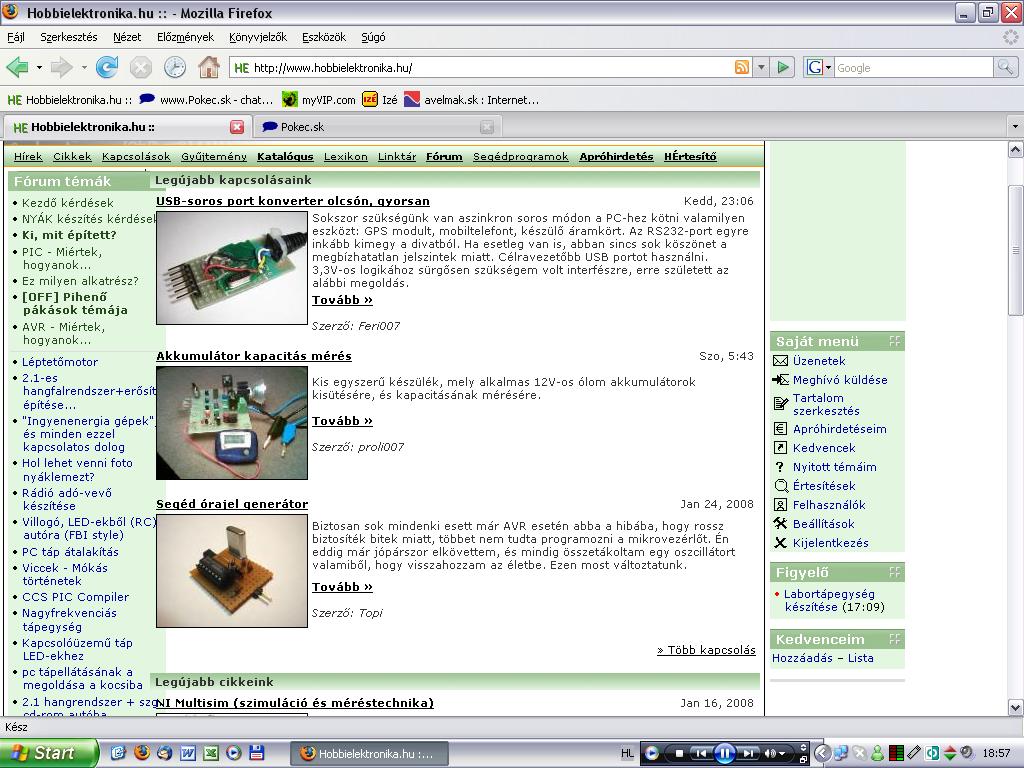Viewport: 1024px width, 768px height.
Task: Click the Értesítések magnifier icon
Action: tap(781, 486)
